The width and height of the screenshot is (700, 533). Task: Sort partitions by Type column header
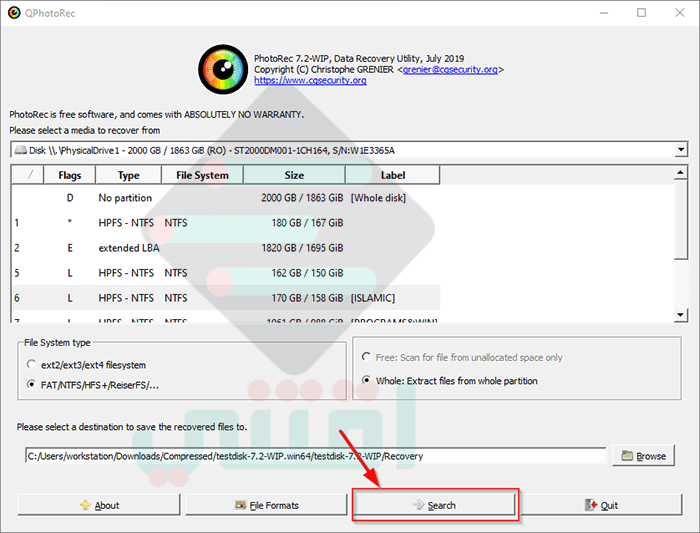[129, 175]
